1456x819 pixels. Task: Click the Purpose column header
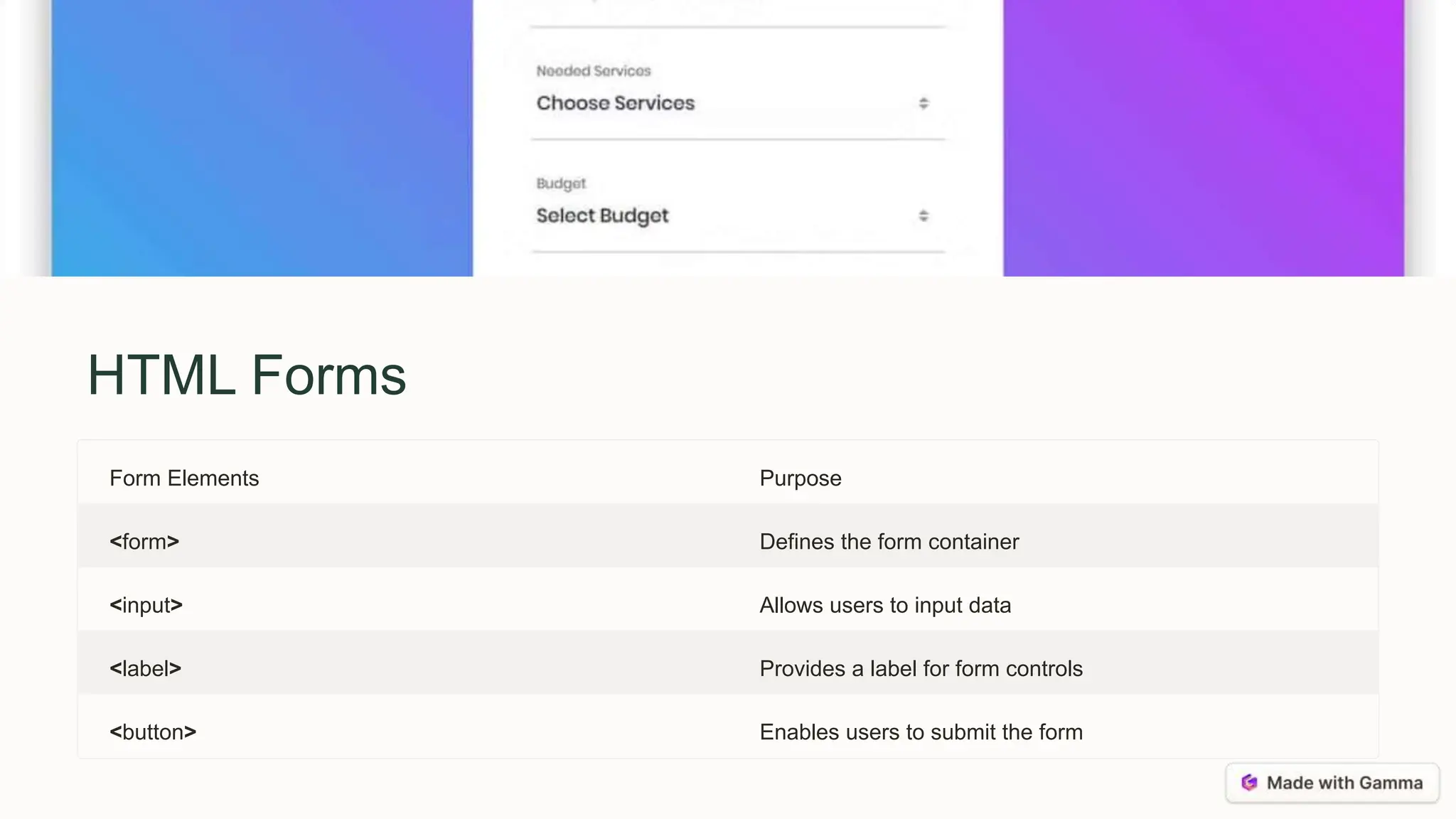tap(801, 478)
